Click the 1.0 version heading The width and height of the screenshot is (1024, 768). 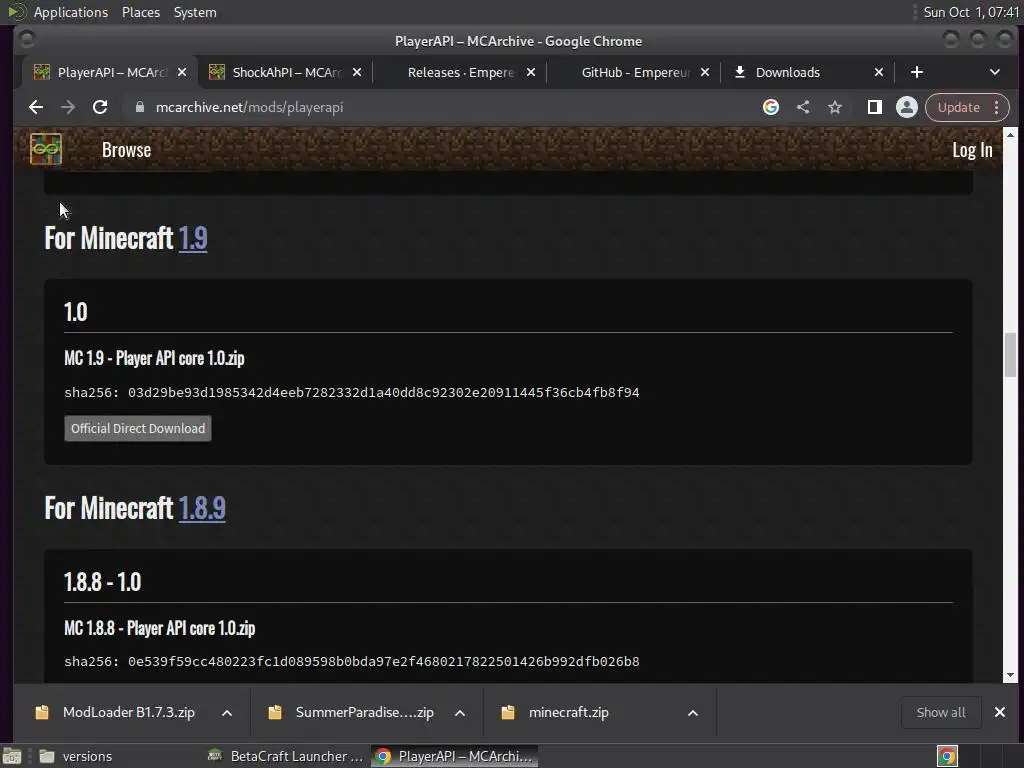tap(76, 312)
